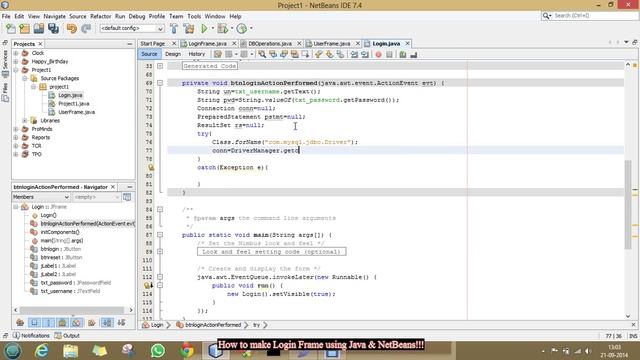640x360 pixels.
Task: Click the Build Project hammer icon
Action: tap(174, 29)
